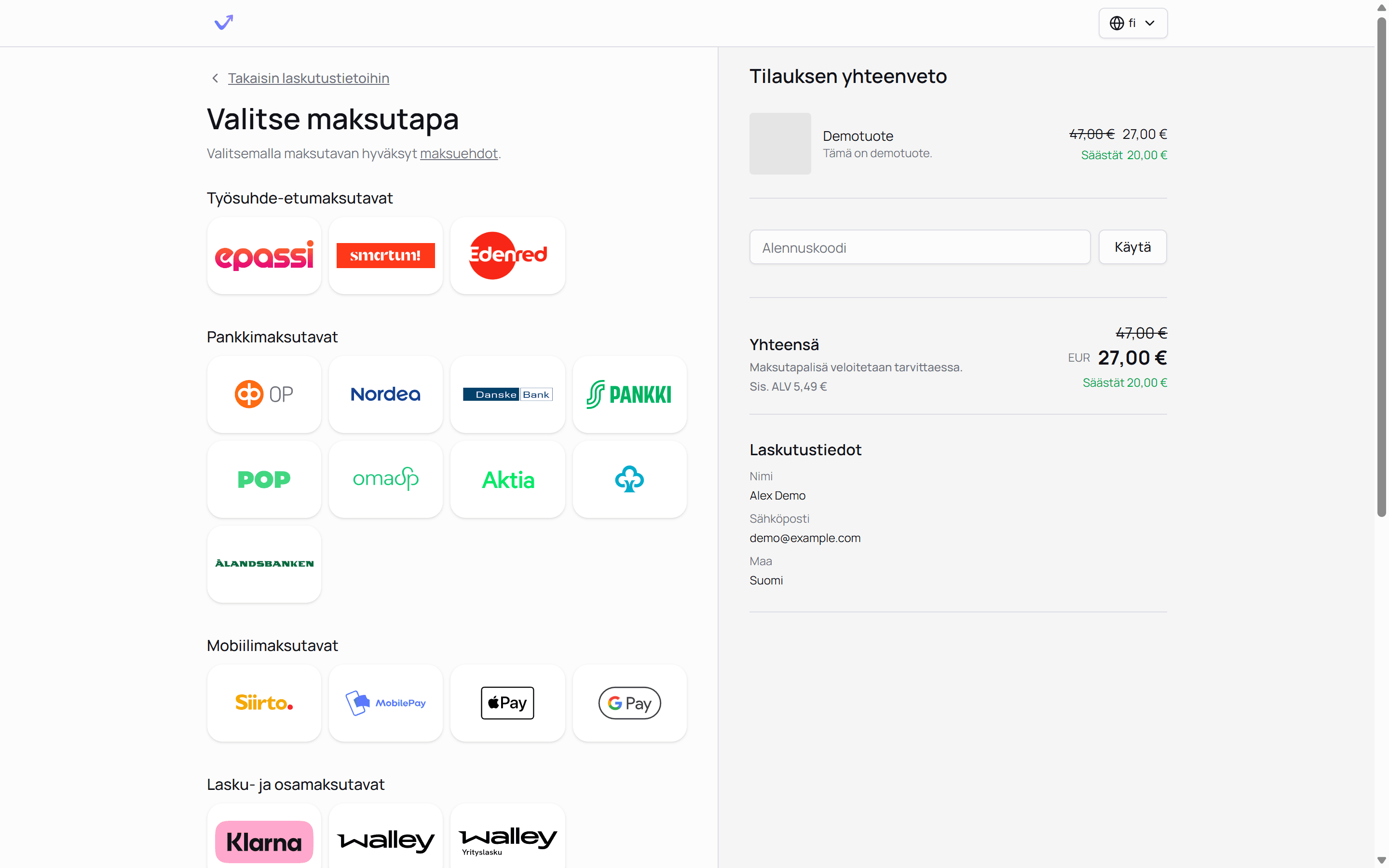The height and width of the screenshot is (868, 1389).
Task: Select Ålandsbanken payment tile
Action: point(264,564)
